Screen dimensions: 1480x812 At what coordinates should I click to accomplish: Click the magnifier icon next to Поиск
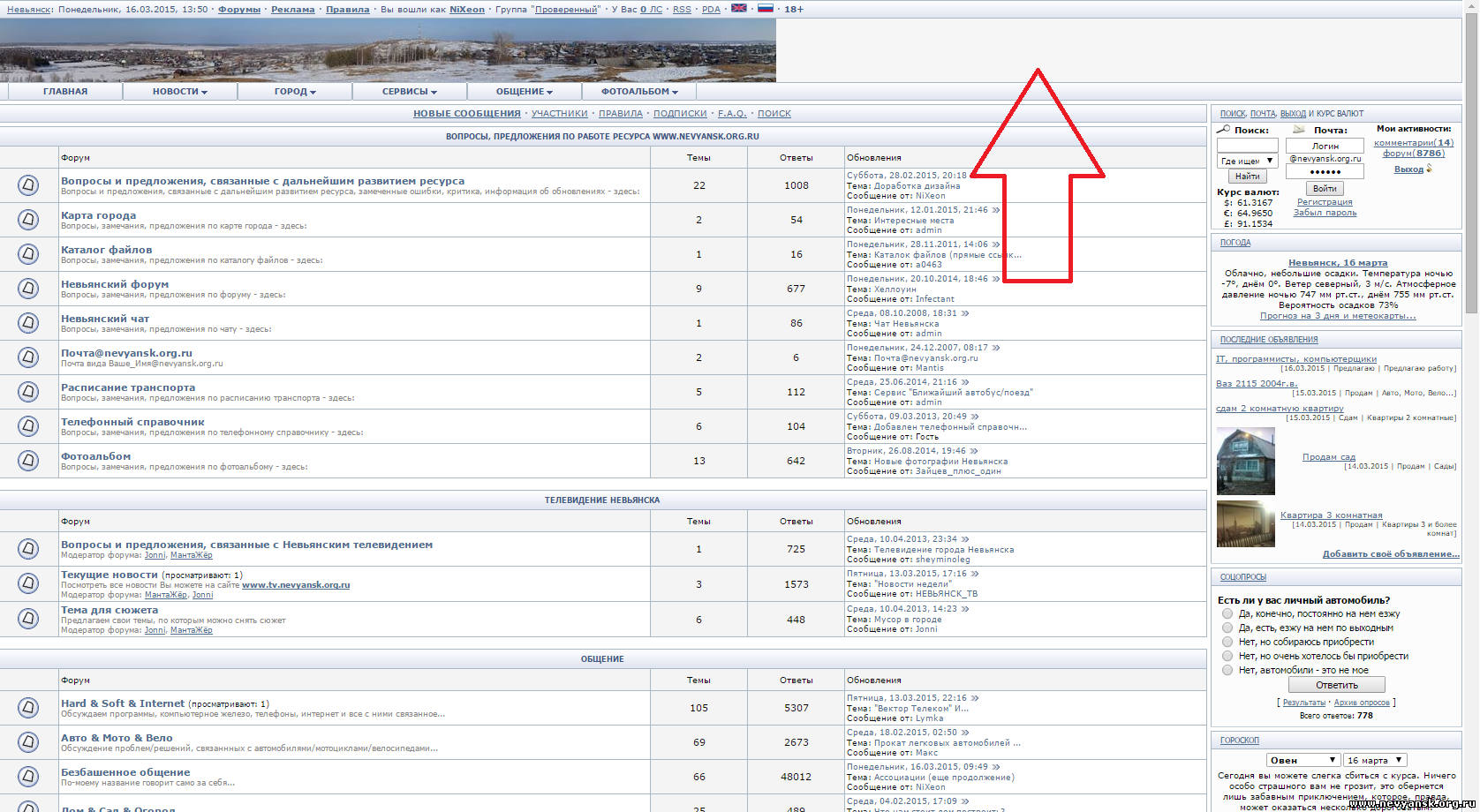[x=1224, y=130]
